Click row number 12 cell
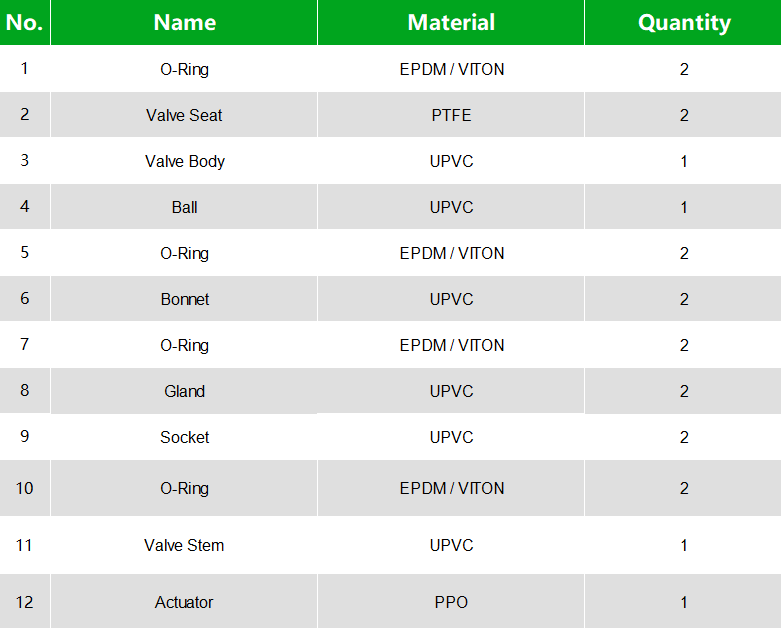Screen dimensions: 781x628 click(25, 602)
